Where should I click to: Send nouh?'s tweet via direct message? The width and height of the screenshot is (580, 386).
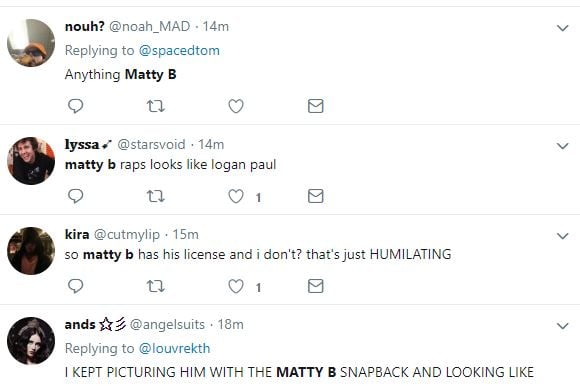point(316,106)
